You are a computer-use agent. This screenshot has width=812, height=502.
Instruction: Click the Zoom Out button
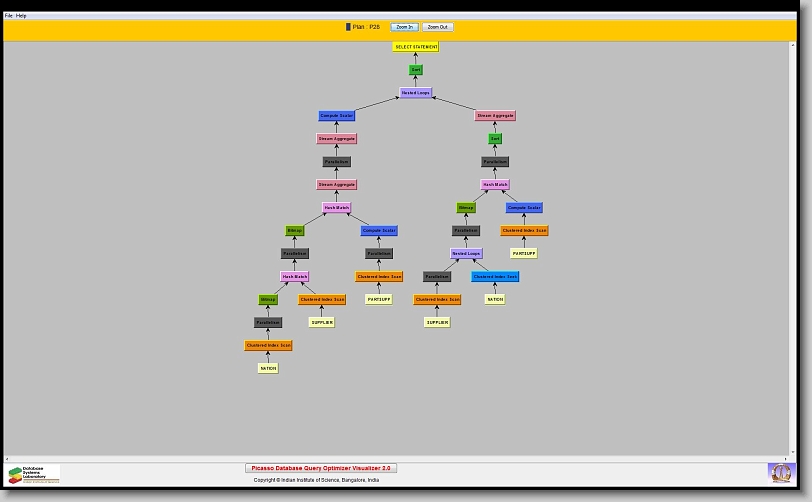(437, 27)
